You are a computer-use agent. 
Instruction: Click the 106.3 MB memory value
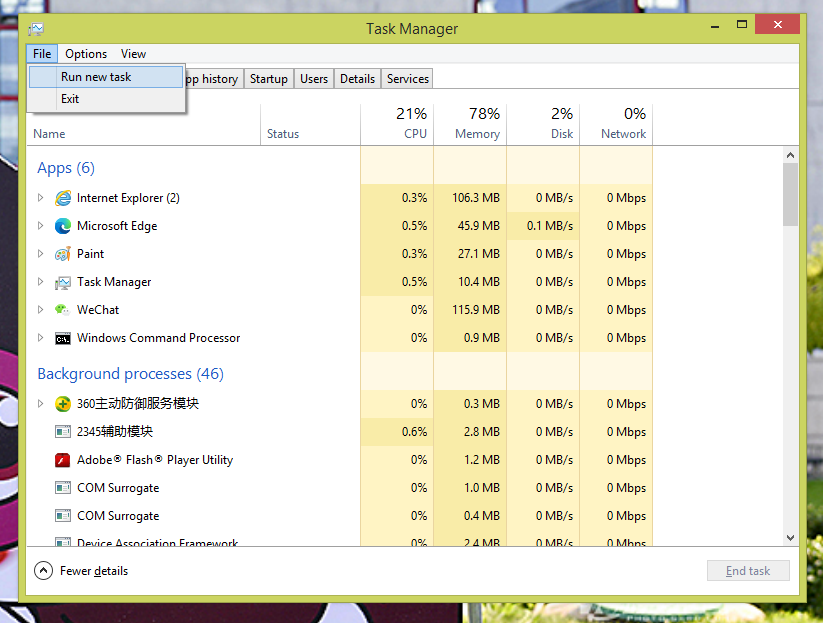(x=476, y=198)
